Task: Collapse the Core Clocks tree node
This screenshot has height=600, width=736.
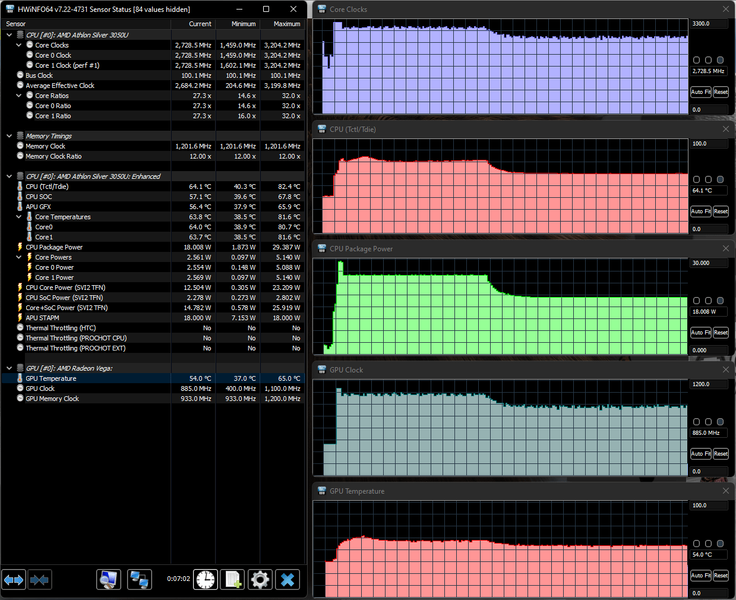Action: point(19,45)
